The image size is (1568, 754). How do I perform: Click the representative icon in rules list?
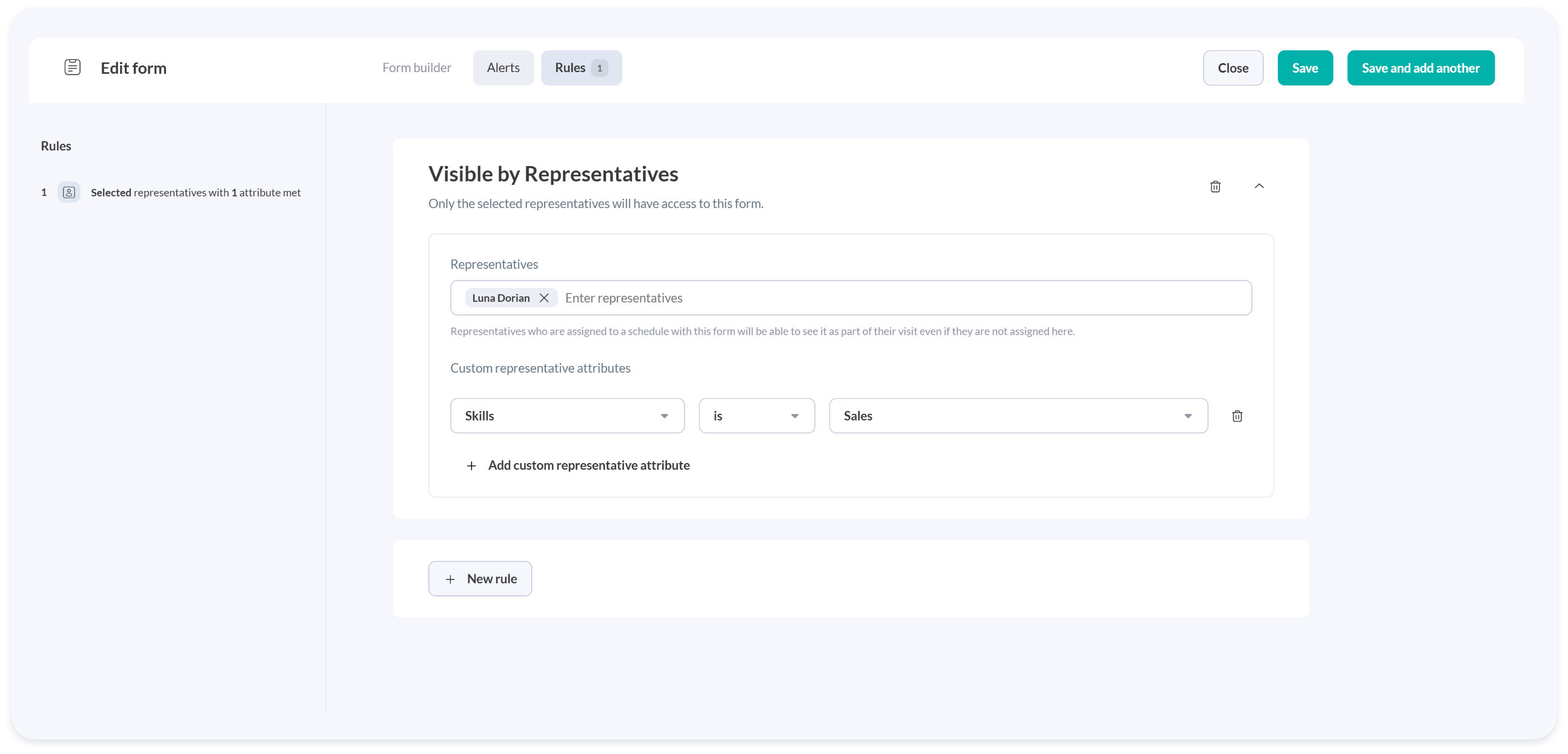pyautogui.click(x=69, y=193)
